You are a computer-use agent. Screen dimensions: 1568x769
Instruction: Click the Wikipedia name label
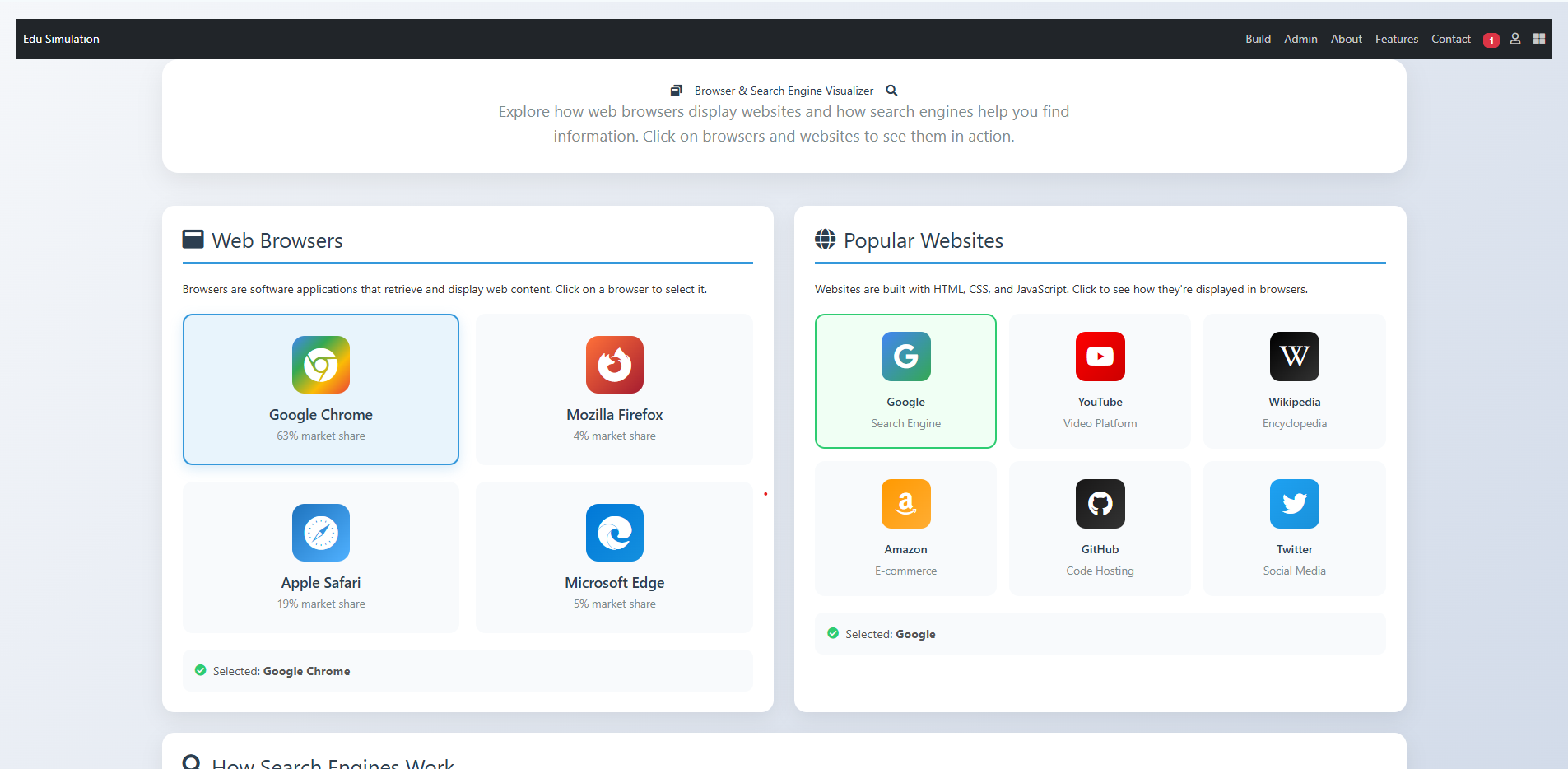click(x=1295, y=402)
